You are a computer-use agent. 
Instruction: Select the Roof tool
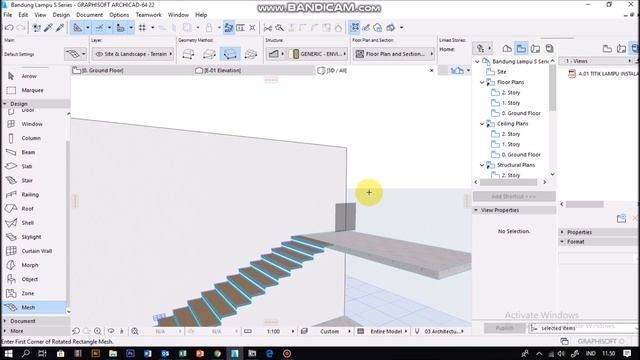point(29,209)
